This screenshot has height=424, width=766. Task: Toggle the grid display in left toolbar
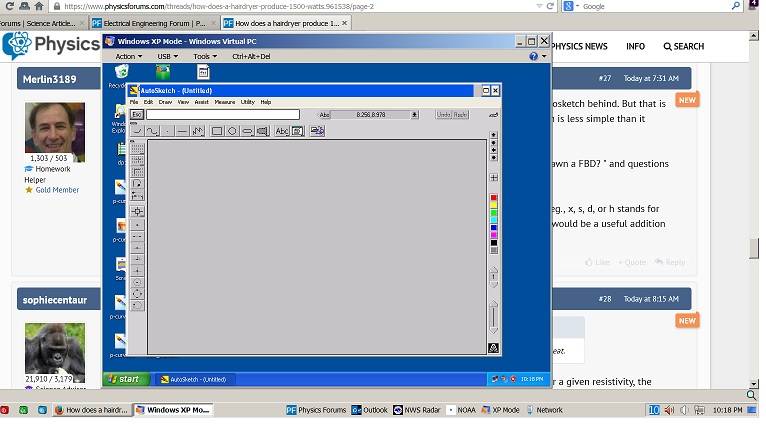point(137,148)
